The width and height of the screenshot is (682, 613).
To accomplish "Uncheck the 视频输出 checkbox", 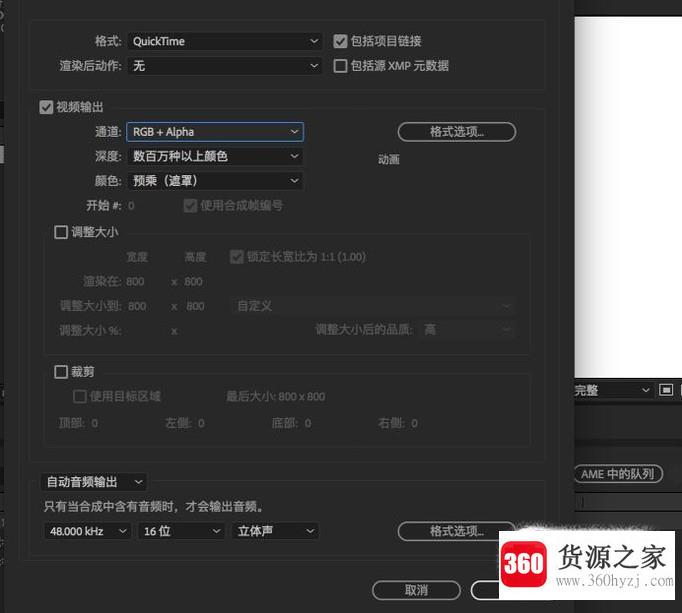I will [46, 107].
